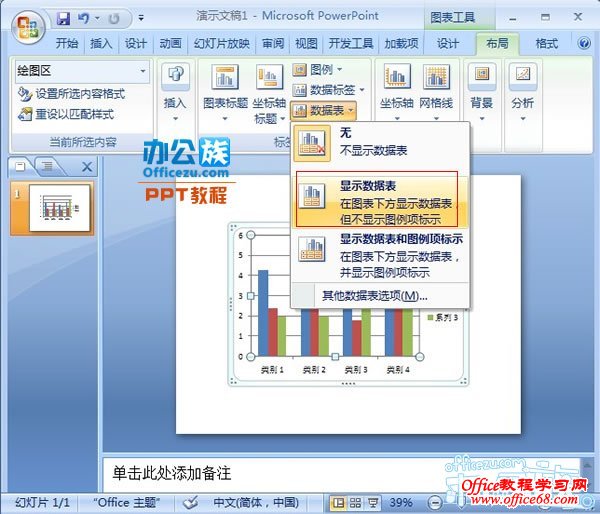
Task: Collapse the 数据表 data table dropdown
Action: (x=323, y=111)
